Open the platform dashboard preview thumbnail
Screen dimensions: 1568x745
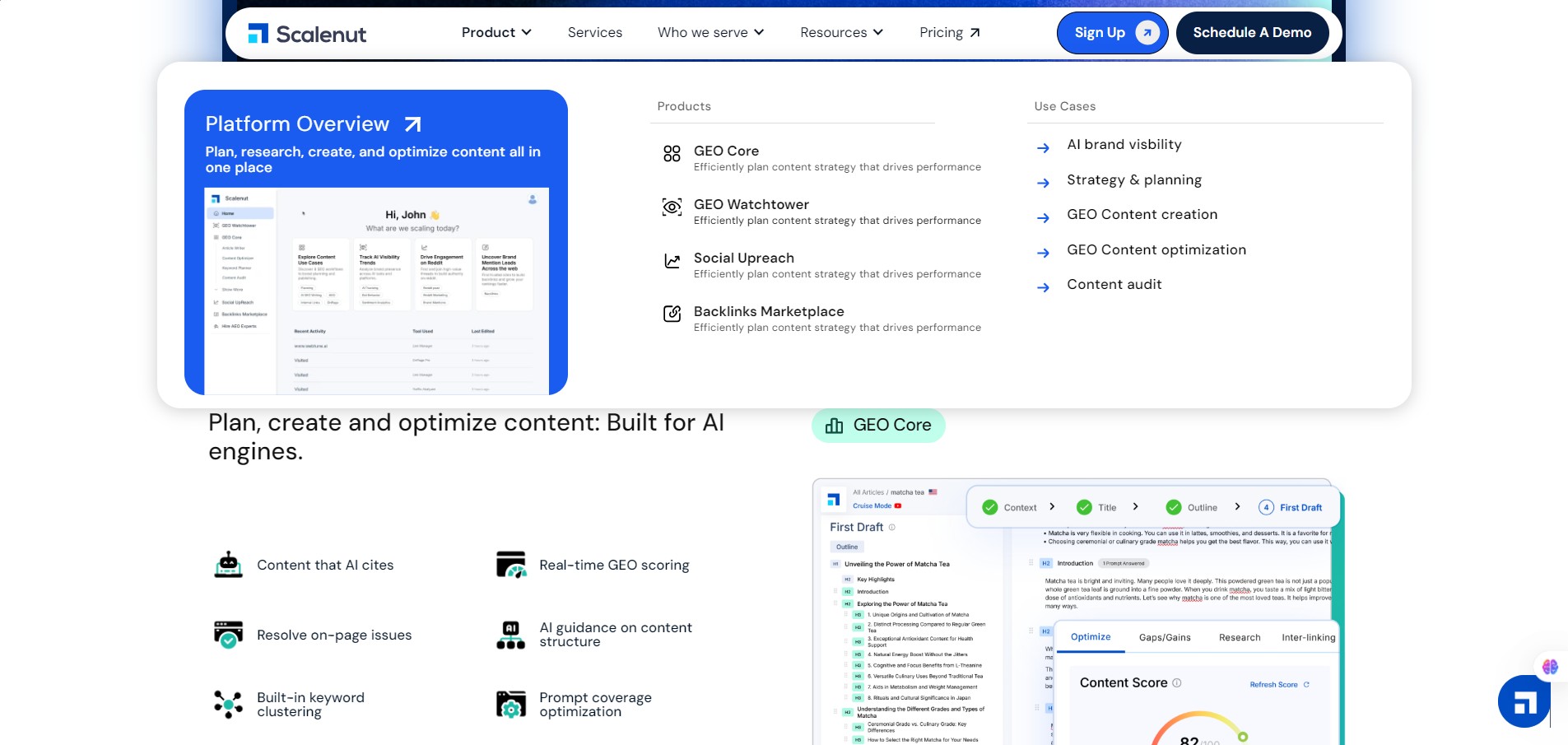pos(376,291)
